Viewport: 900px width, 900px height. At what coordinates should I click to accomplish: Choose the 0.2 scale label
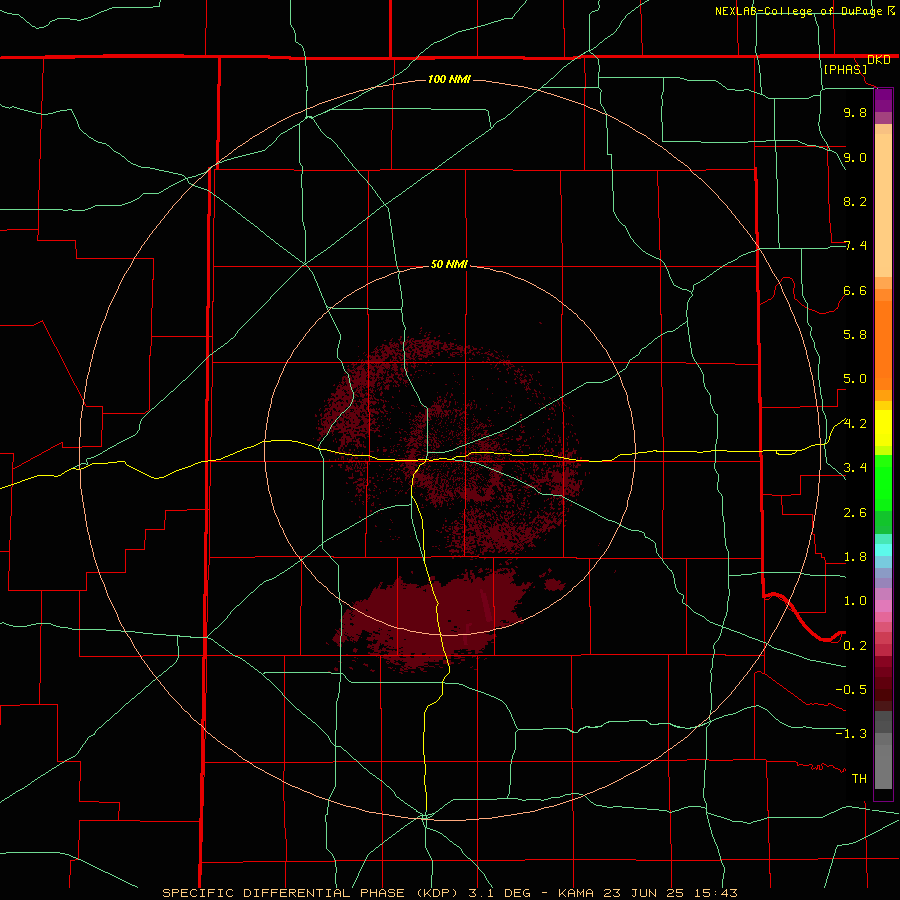855,646
